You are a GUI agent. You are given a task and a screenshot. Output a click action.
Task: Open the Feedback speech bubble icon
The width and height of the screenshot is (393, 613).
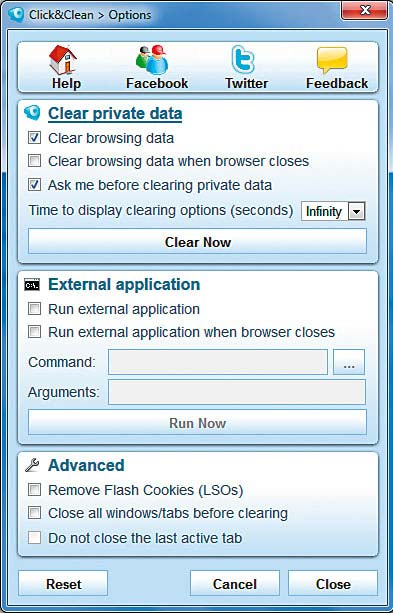332,60
